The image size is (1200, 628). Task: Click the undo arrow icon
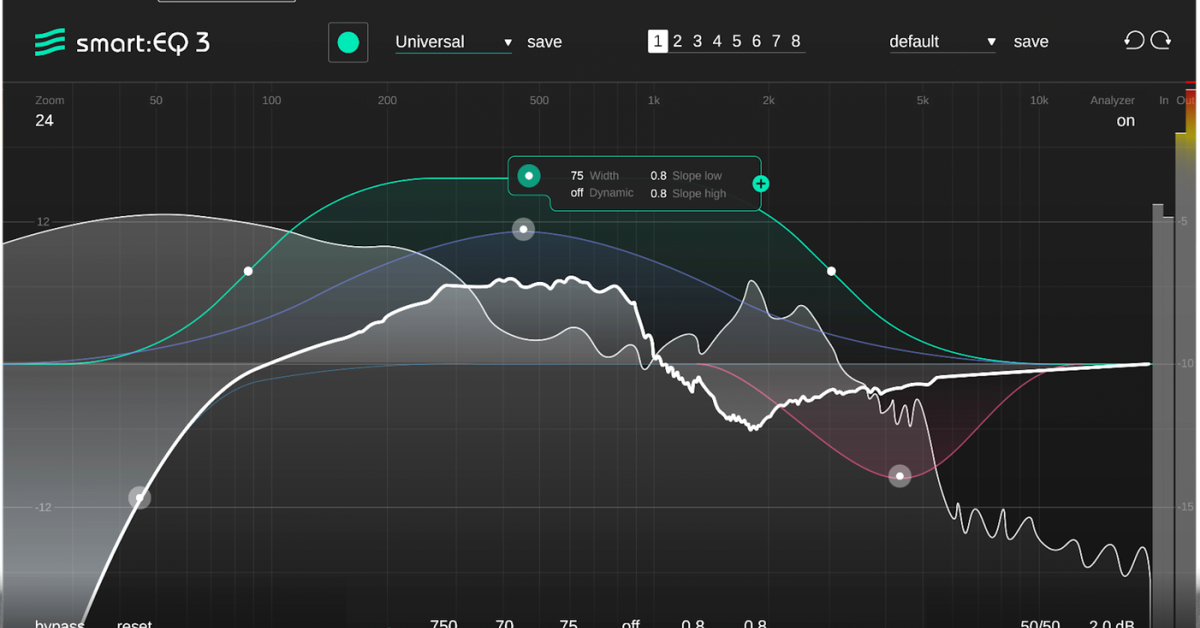(x=1135, y=41)
